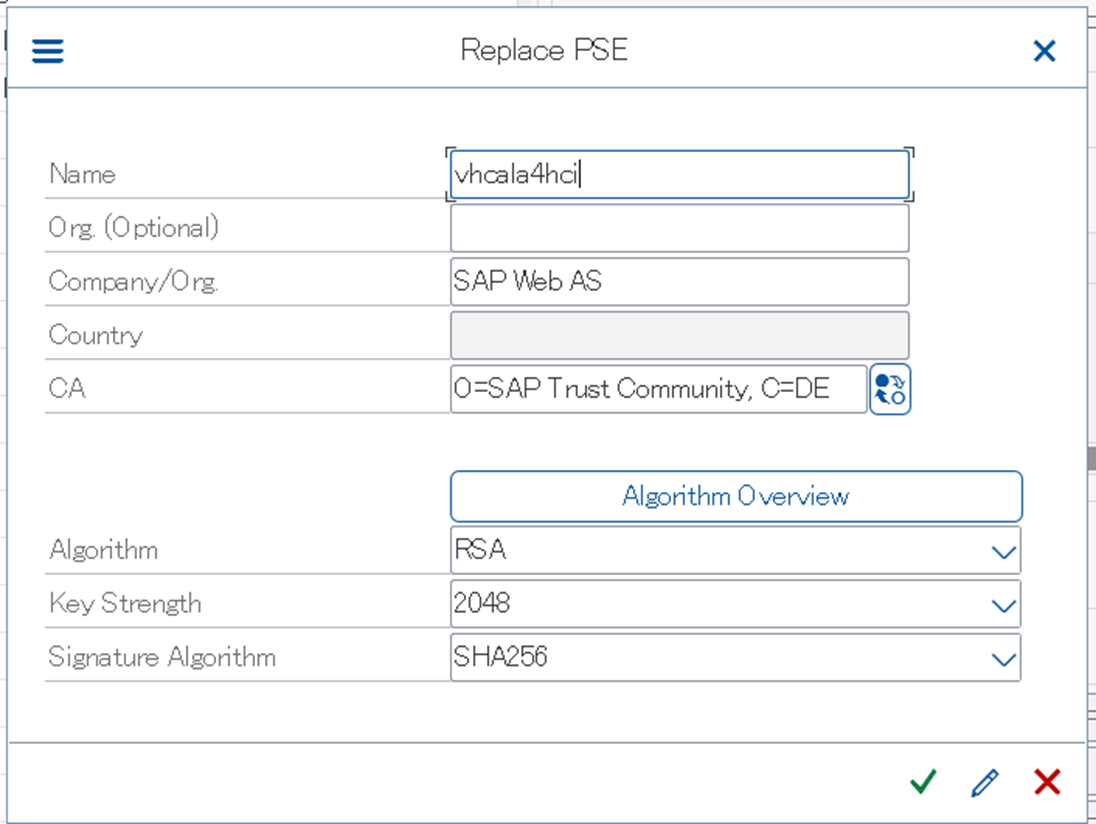Image resolution: width=1096 pixels, height=824 pixels.
Task: Open the hamburger menu icon
Action: click(48, 51)
